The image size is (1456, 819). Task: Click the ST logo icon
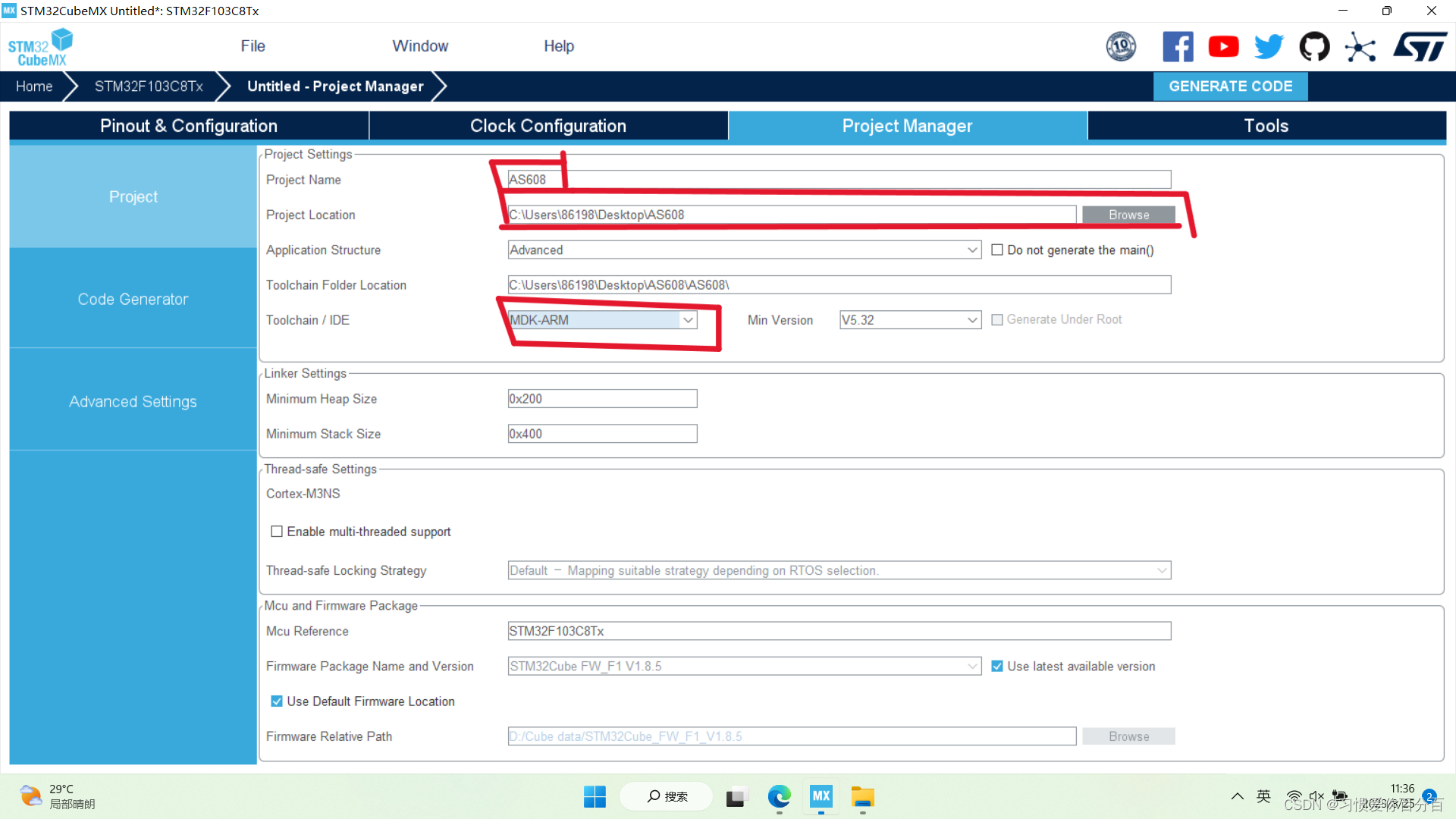tap(1420, 47)
